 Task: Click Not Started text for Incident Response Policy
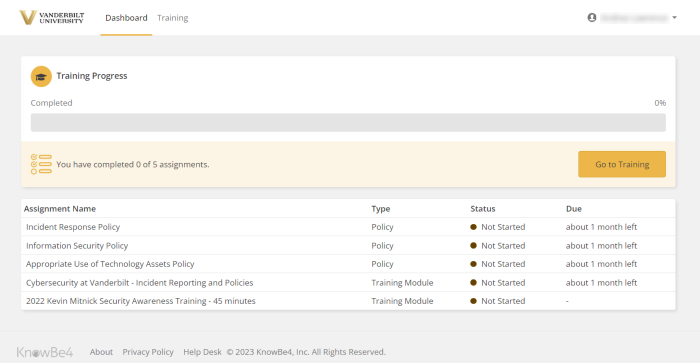coord(503,227)
